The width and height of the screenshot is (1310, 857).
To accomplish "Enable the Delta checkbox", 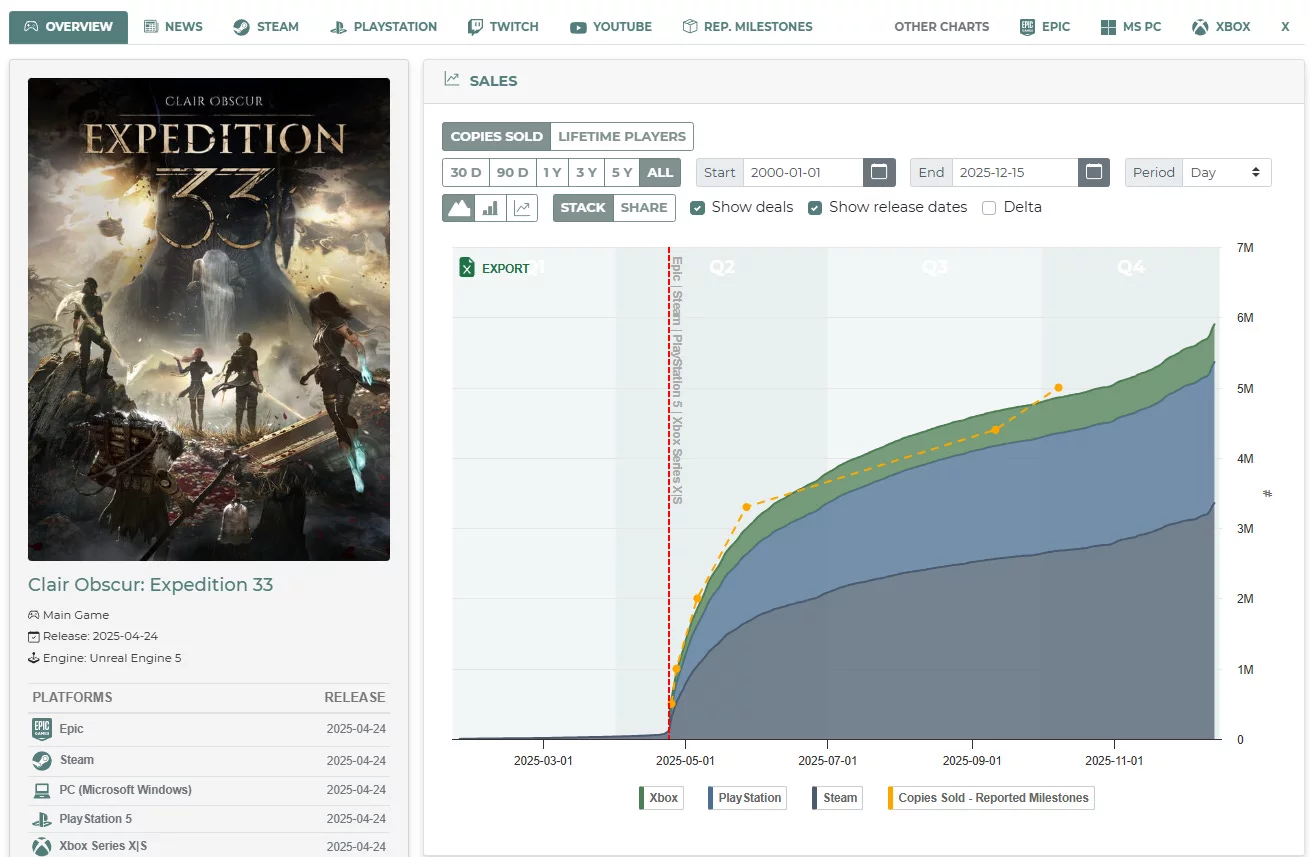I will (x=989, y=208).
